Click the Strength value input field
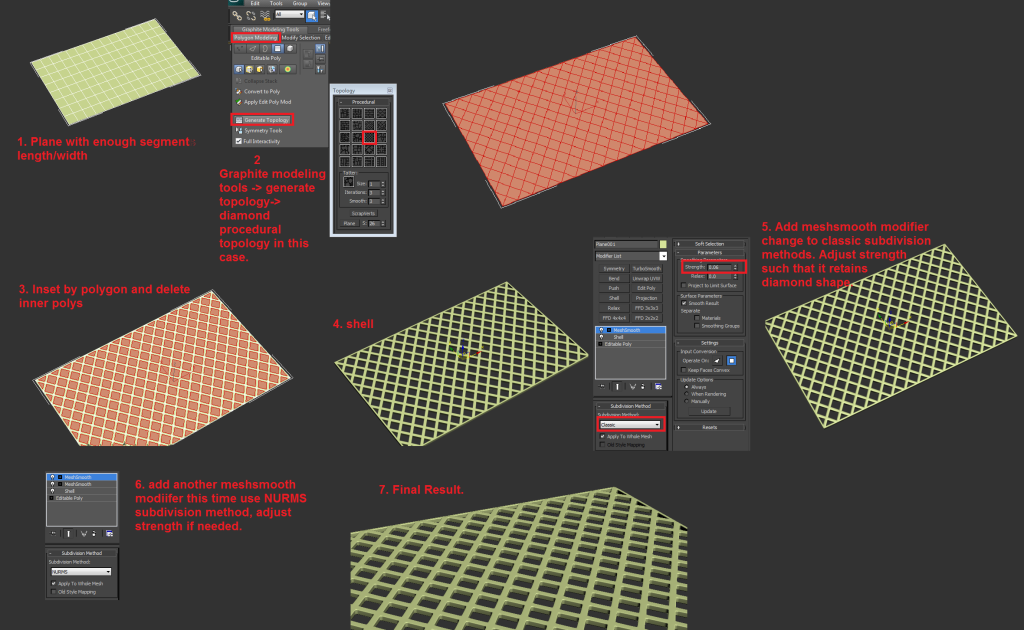Screen dimensions: 1024x630 [720, 267]
